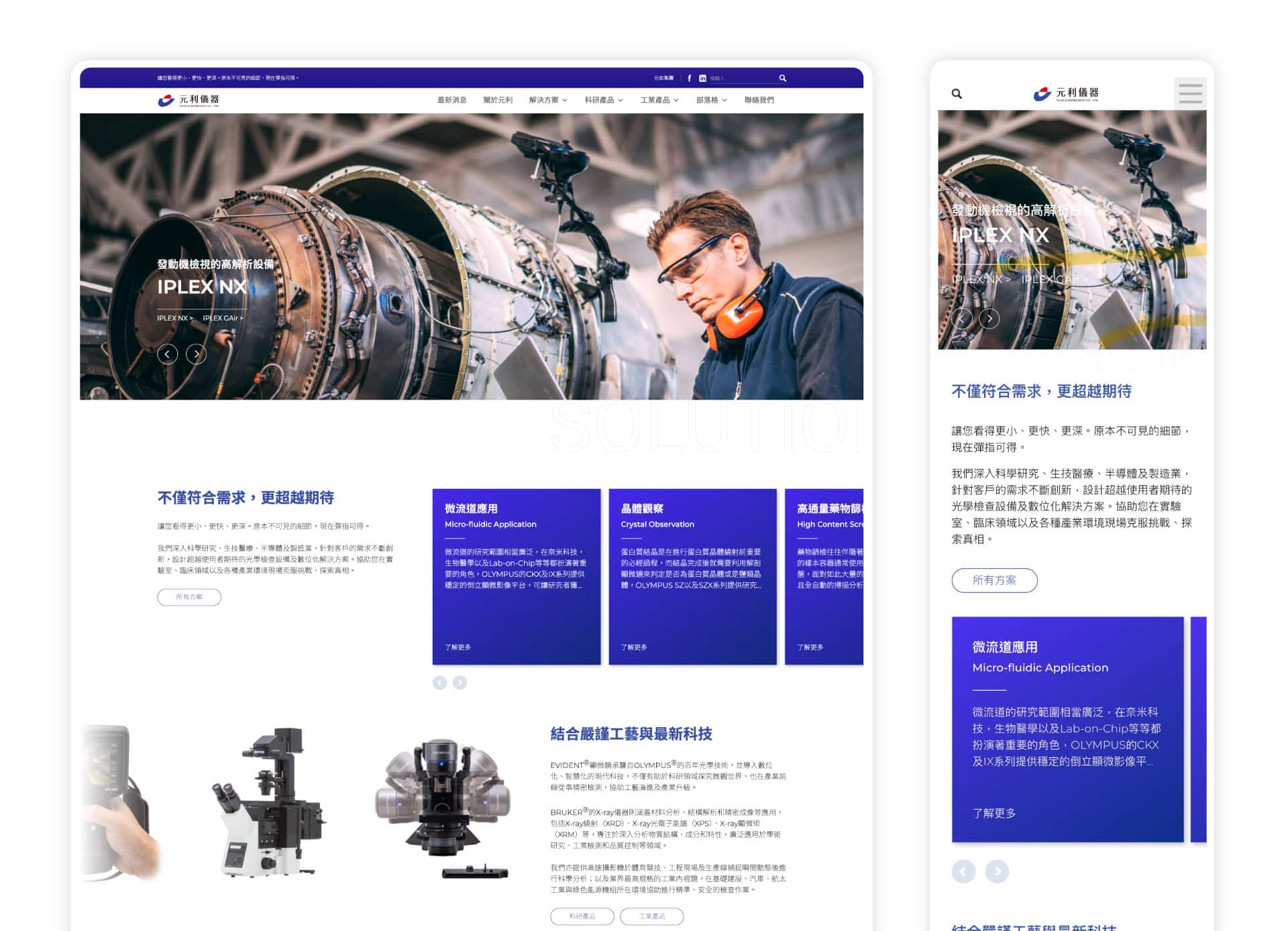This screenshot has width=1288, height=931.
Task: Expand the 科研產品 dropdown menu
Action: (x=604, y=100)
